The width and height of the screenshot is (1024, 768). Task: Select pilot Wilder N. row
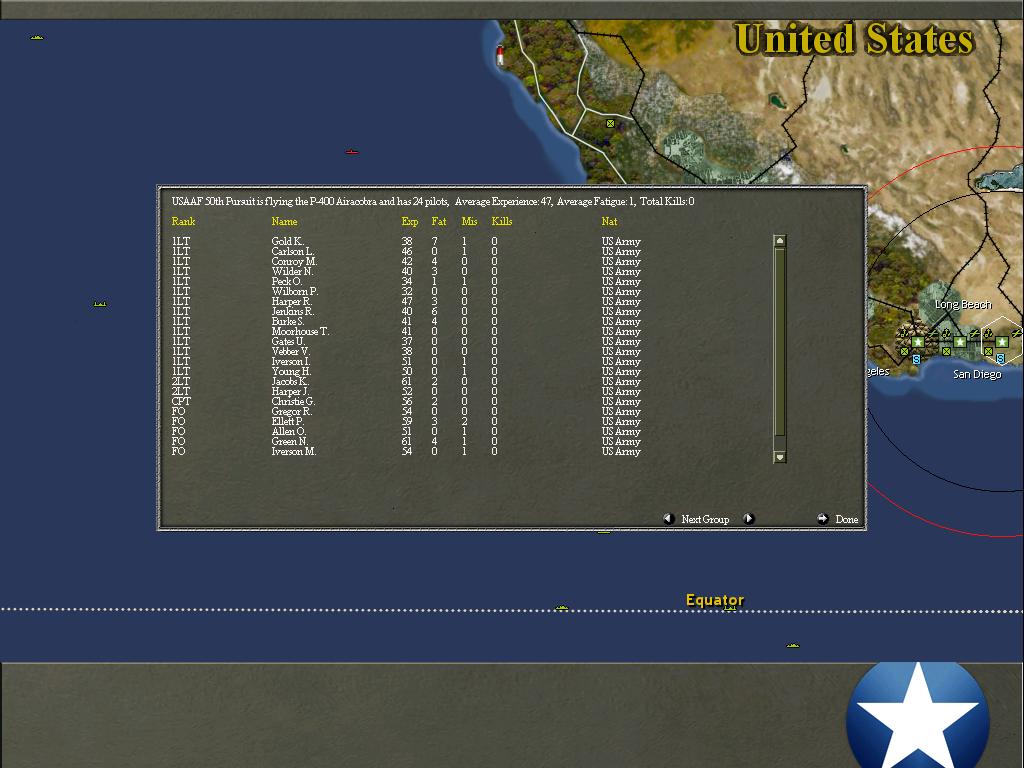click(406, 271)
